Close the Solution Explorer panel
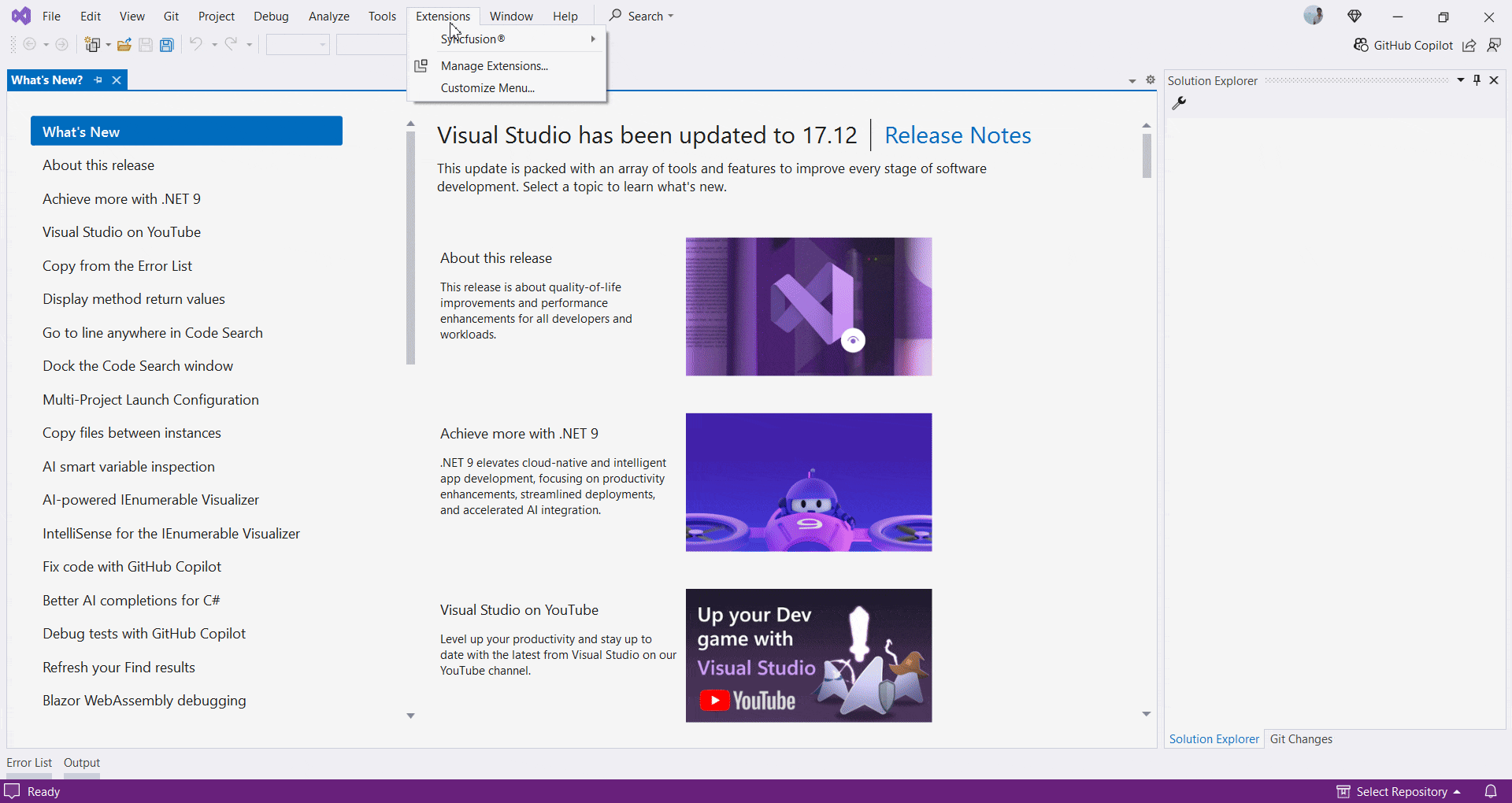The width and height of the screenshot is (1512, 803). [x=1494, y=80]
